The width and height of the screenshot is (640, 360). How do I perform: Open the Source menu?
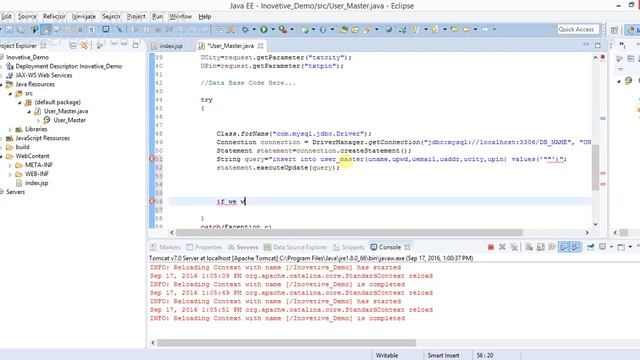[27, 16]
